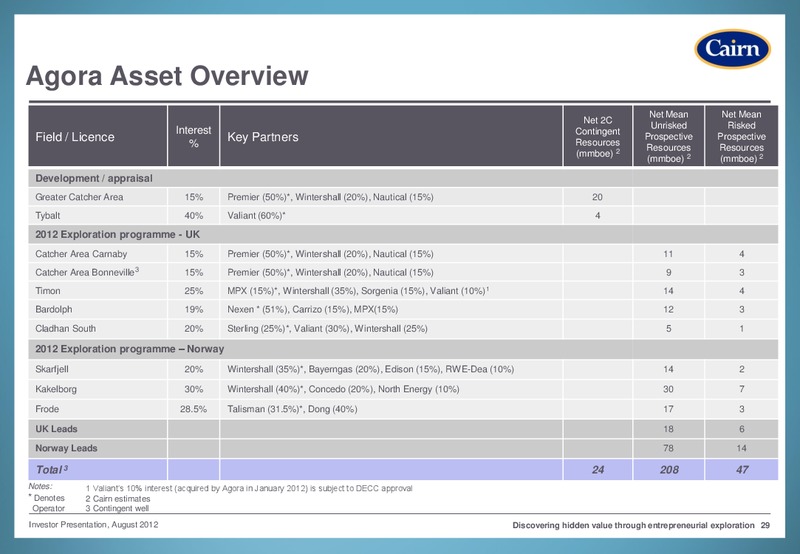Select the Catcher Area Bonneville field name
Screen dimensions: 800x554
[x=87, y=272]
